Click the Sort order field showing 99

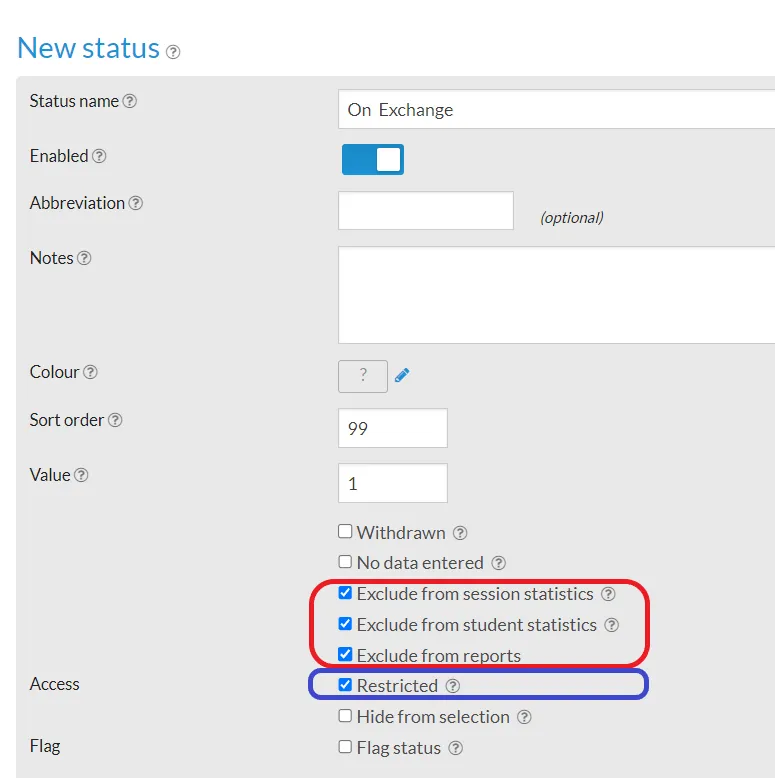(392, 428)
